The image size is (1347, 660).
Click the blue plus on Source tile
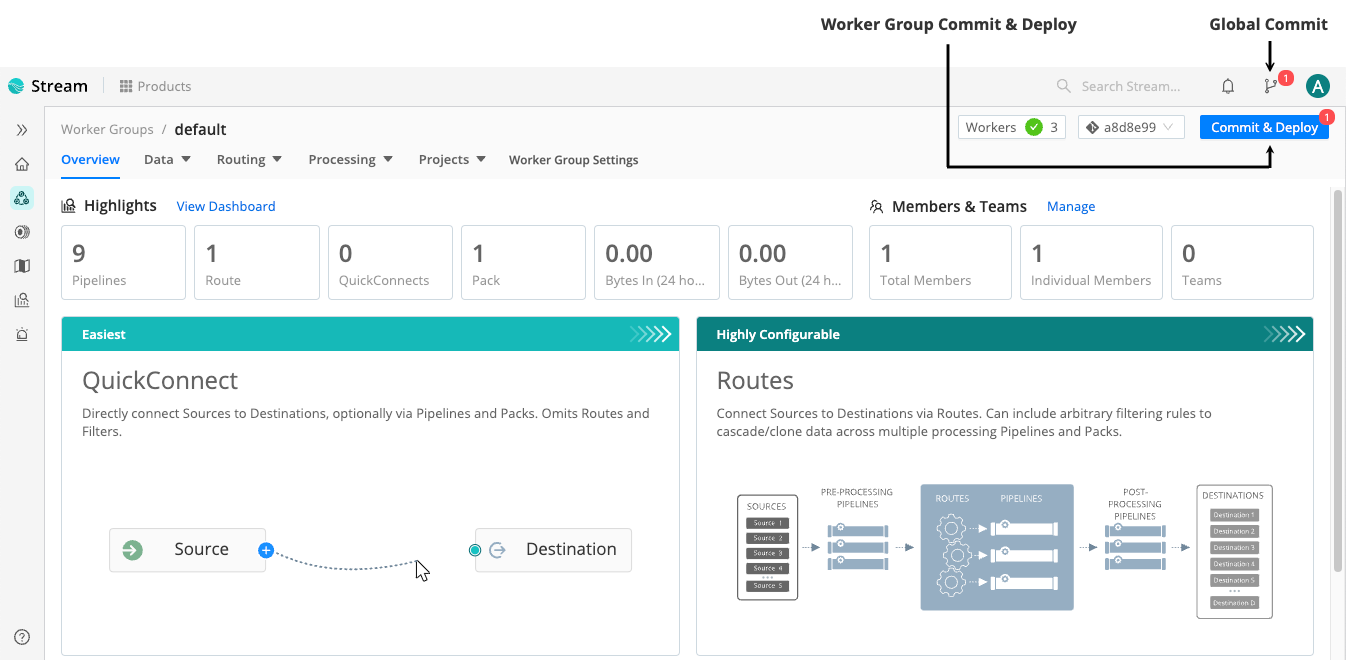265,549
